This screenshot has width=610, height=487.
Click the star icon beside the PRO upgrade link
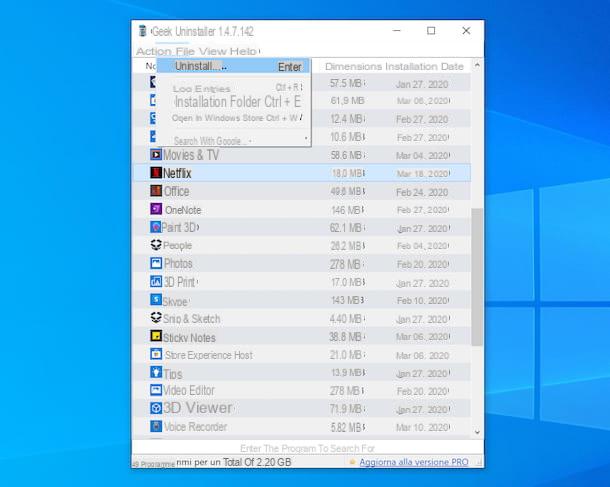(x=352, y=462)
